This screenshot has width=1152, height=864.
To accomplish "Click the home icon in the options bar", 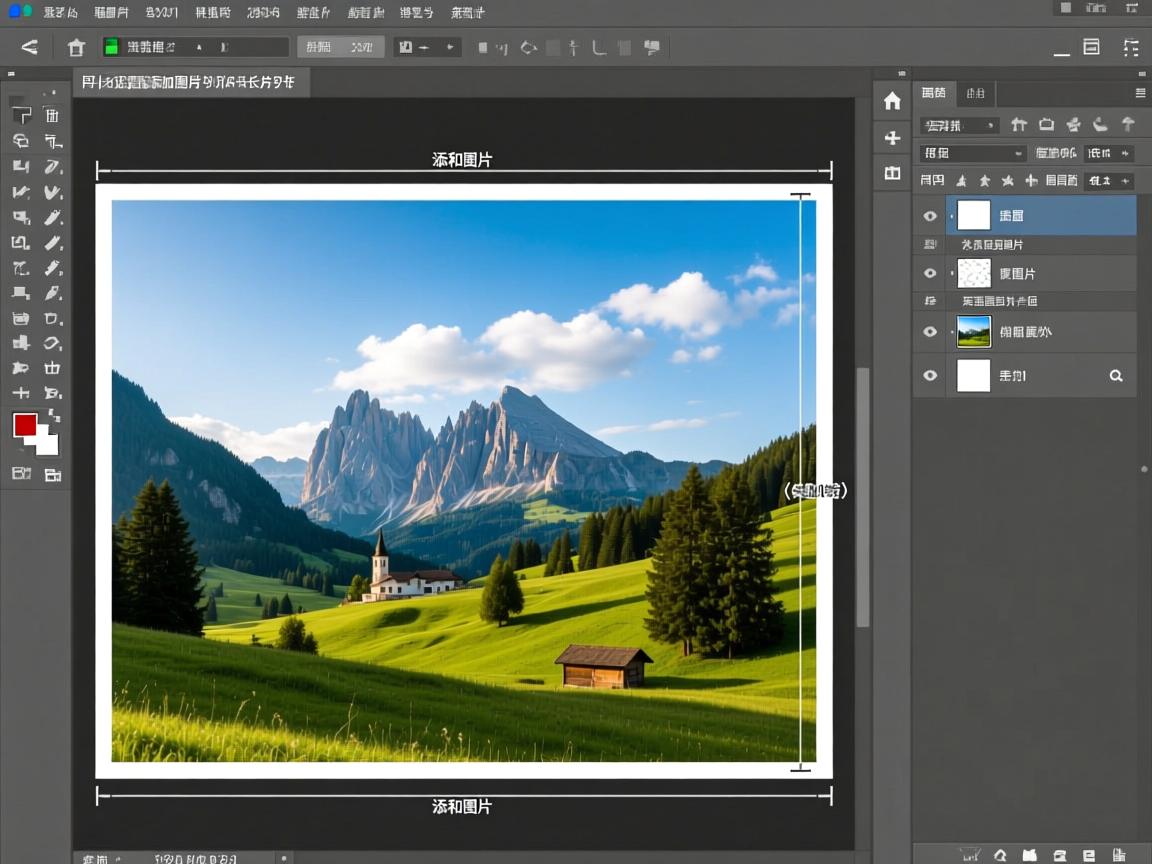I will pyautogui.click(x=76, y=47).
